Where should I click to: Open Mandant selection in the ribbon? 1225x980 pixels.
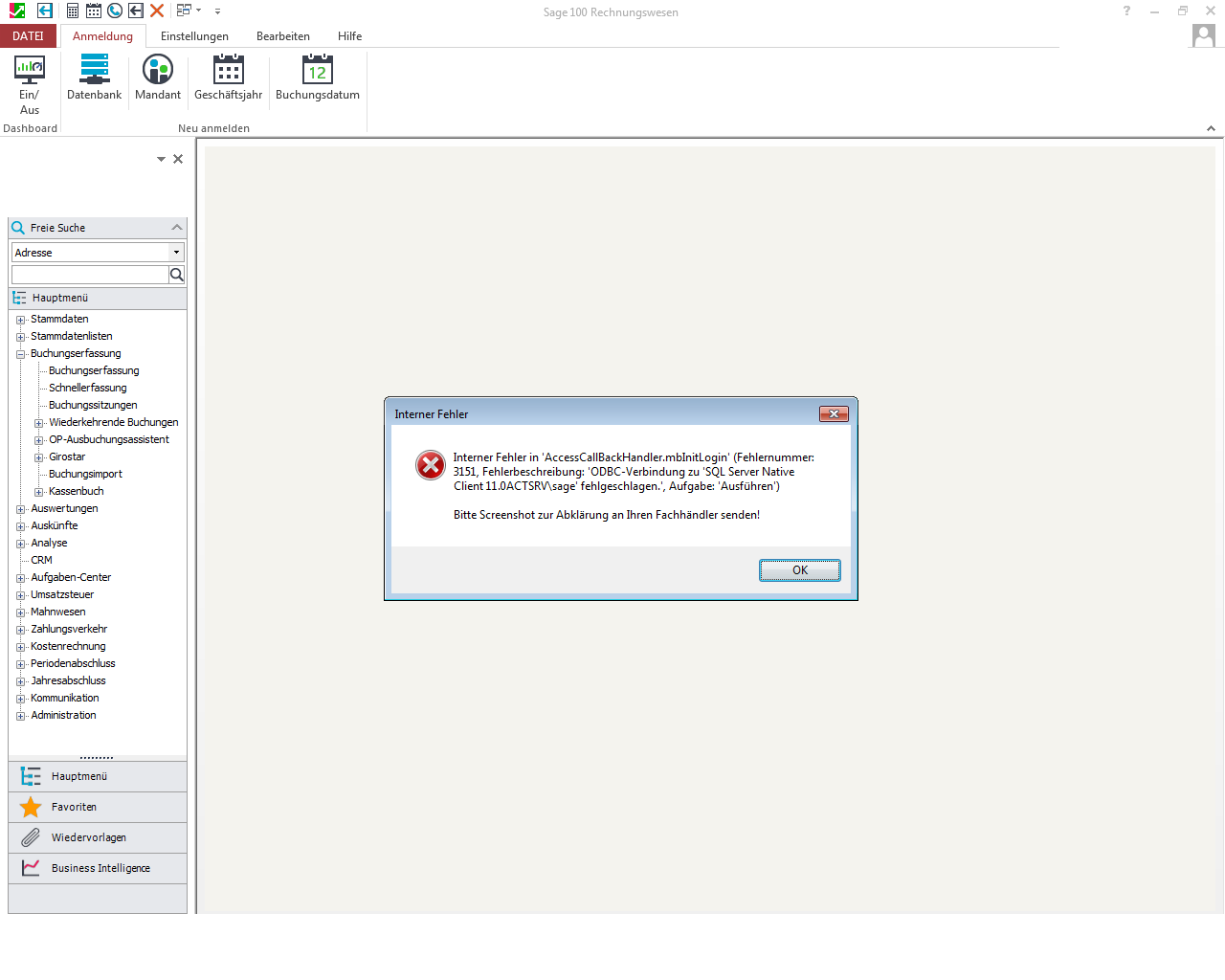tap(158, 71)
